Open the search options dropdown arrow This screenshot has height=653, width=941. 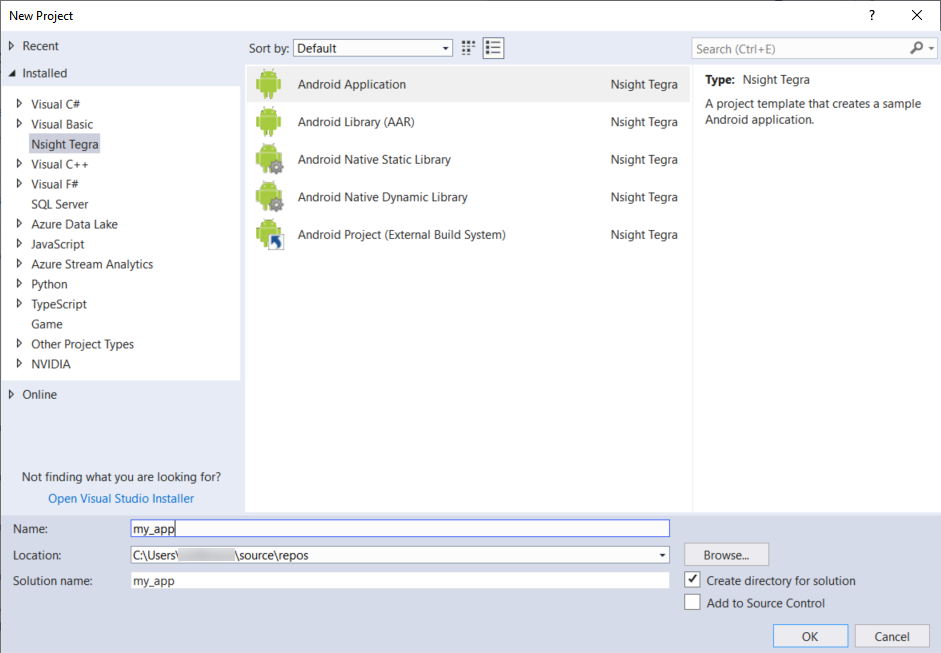point(931,49)
